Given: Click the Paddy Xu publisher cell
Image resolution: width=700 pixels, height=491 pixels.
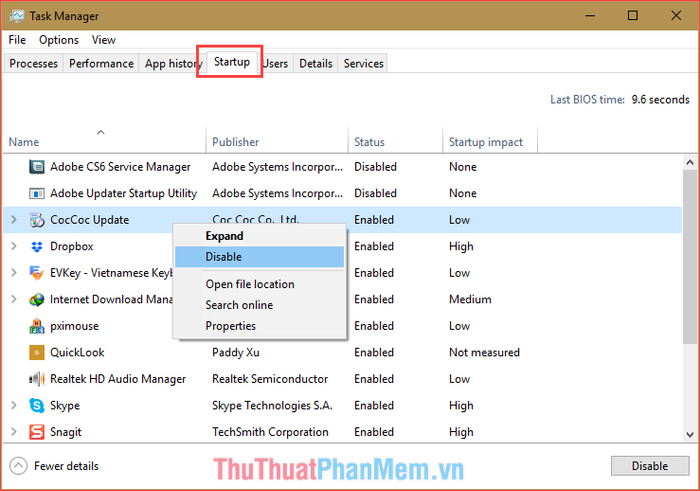Looking at the screenshot, I should click(x=236, y=353).
